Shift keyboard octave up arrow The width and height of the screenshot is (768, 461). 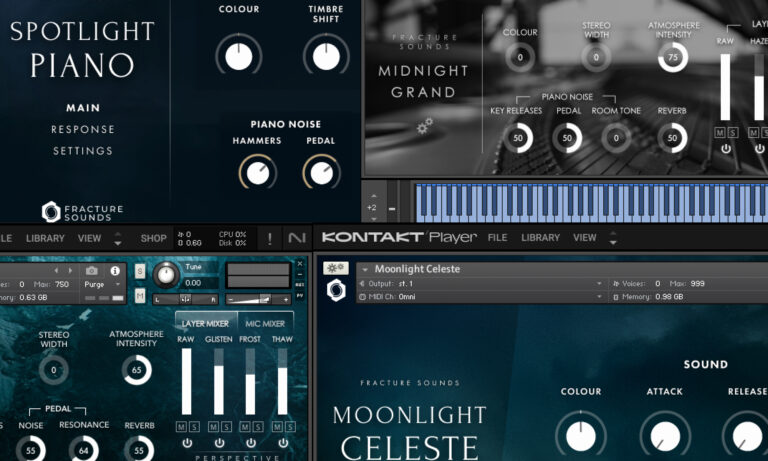[373, 196]
